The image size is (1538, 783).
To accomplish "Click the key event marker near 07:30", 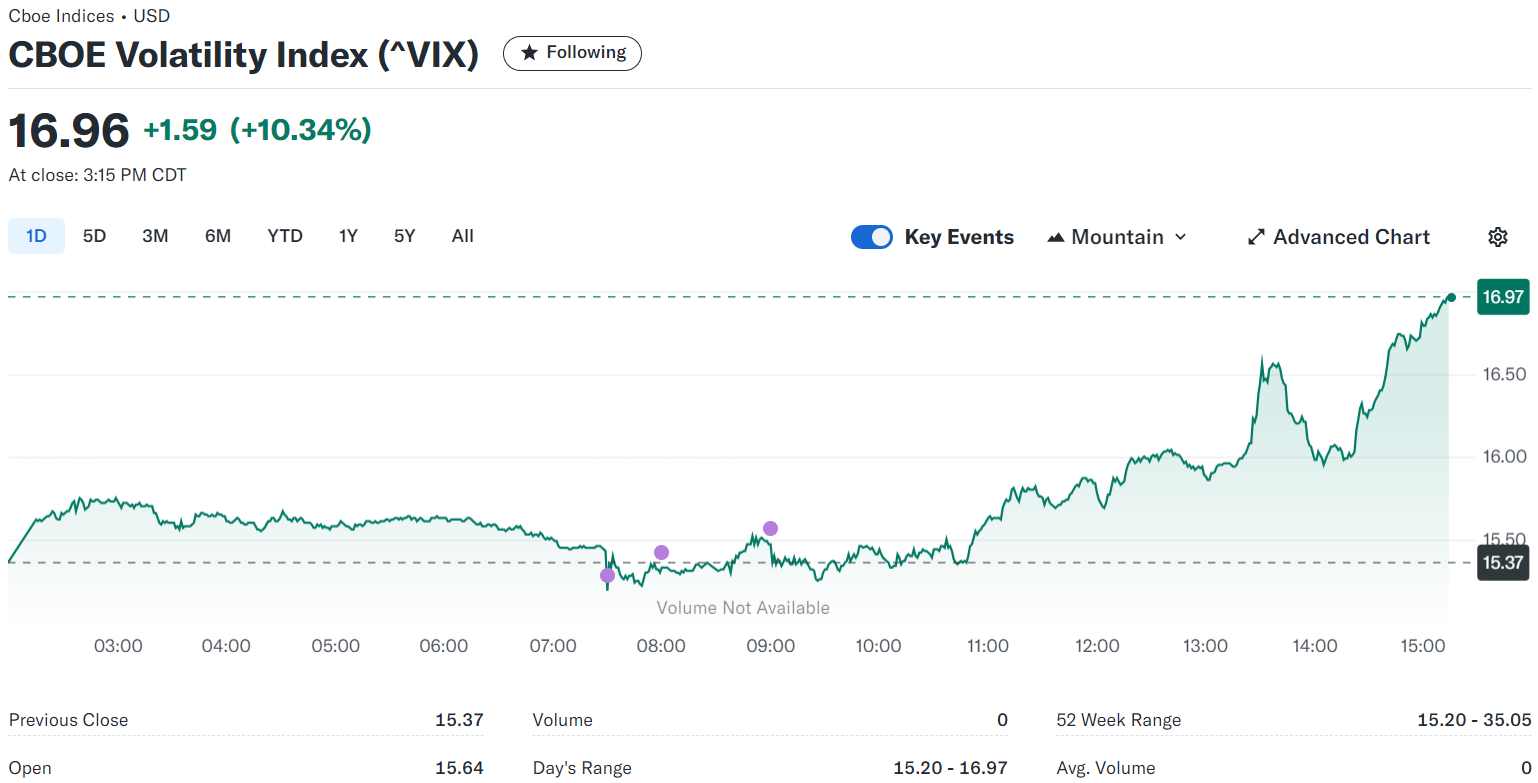I will coord(607,575).
